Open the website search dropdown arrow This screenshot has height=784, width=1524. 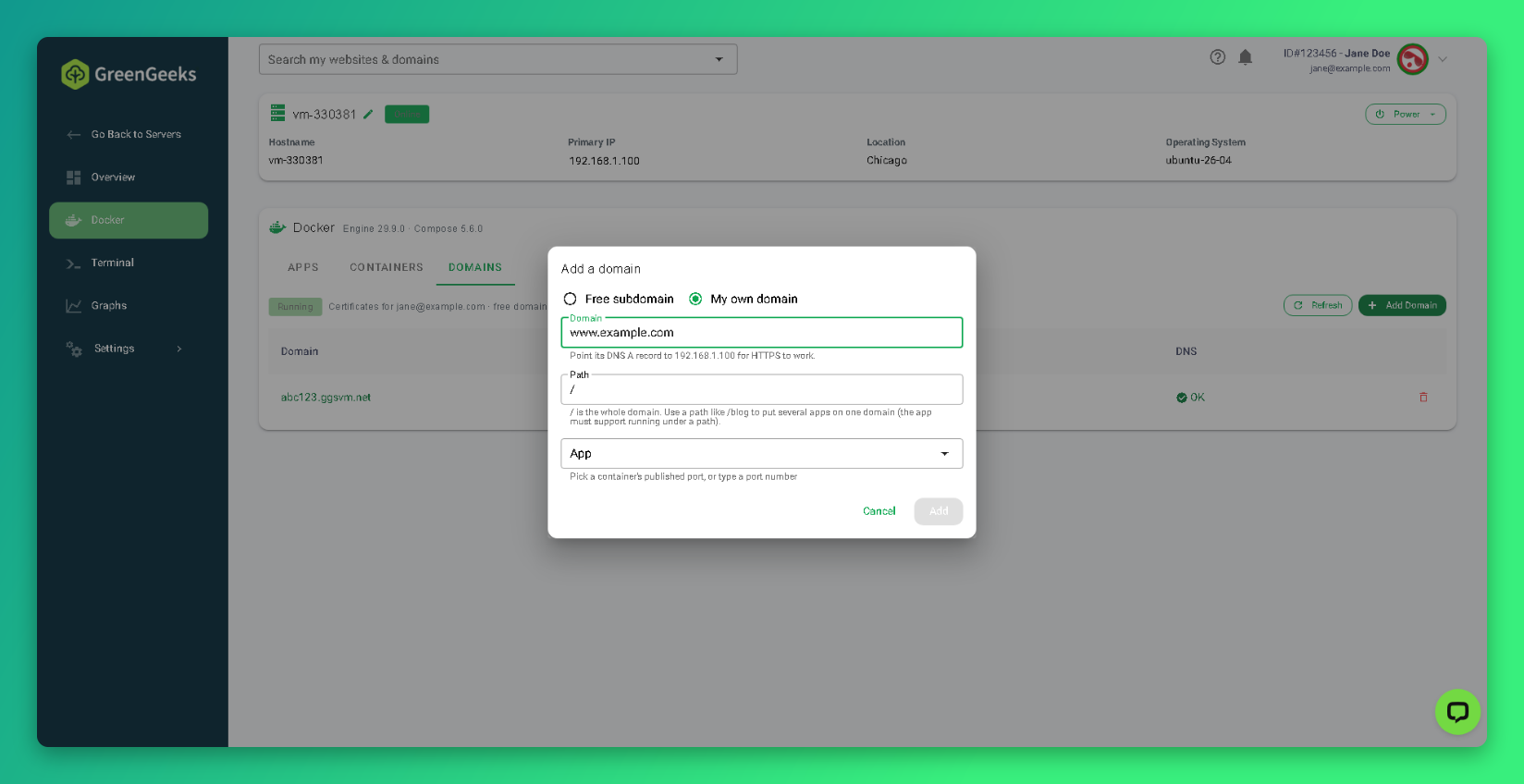[x=719, y=59]
